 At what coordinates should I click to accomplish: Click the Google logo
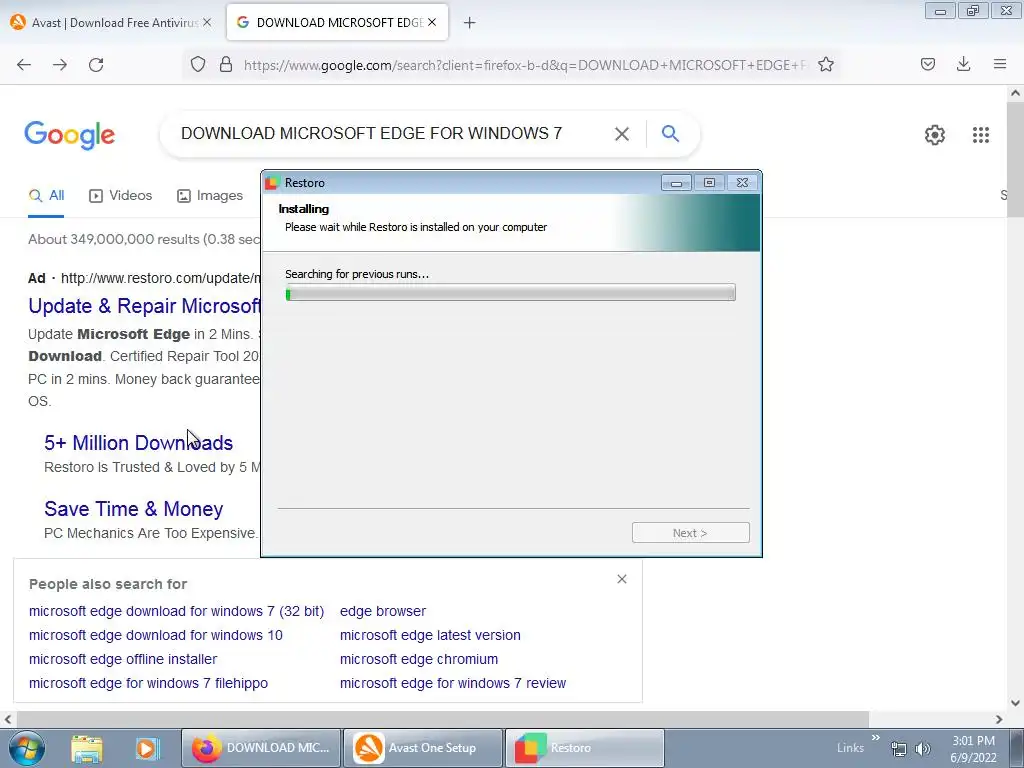coord(69,135)
